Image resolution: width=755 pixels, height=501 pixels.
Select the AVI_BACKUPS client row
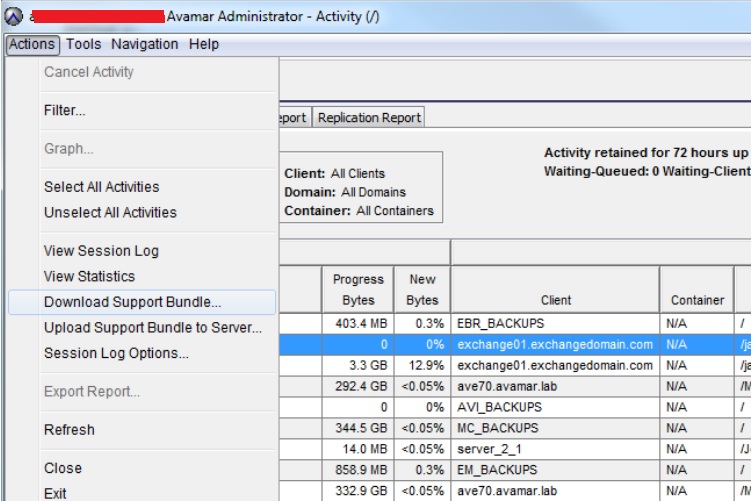pos(515,407)
